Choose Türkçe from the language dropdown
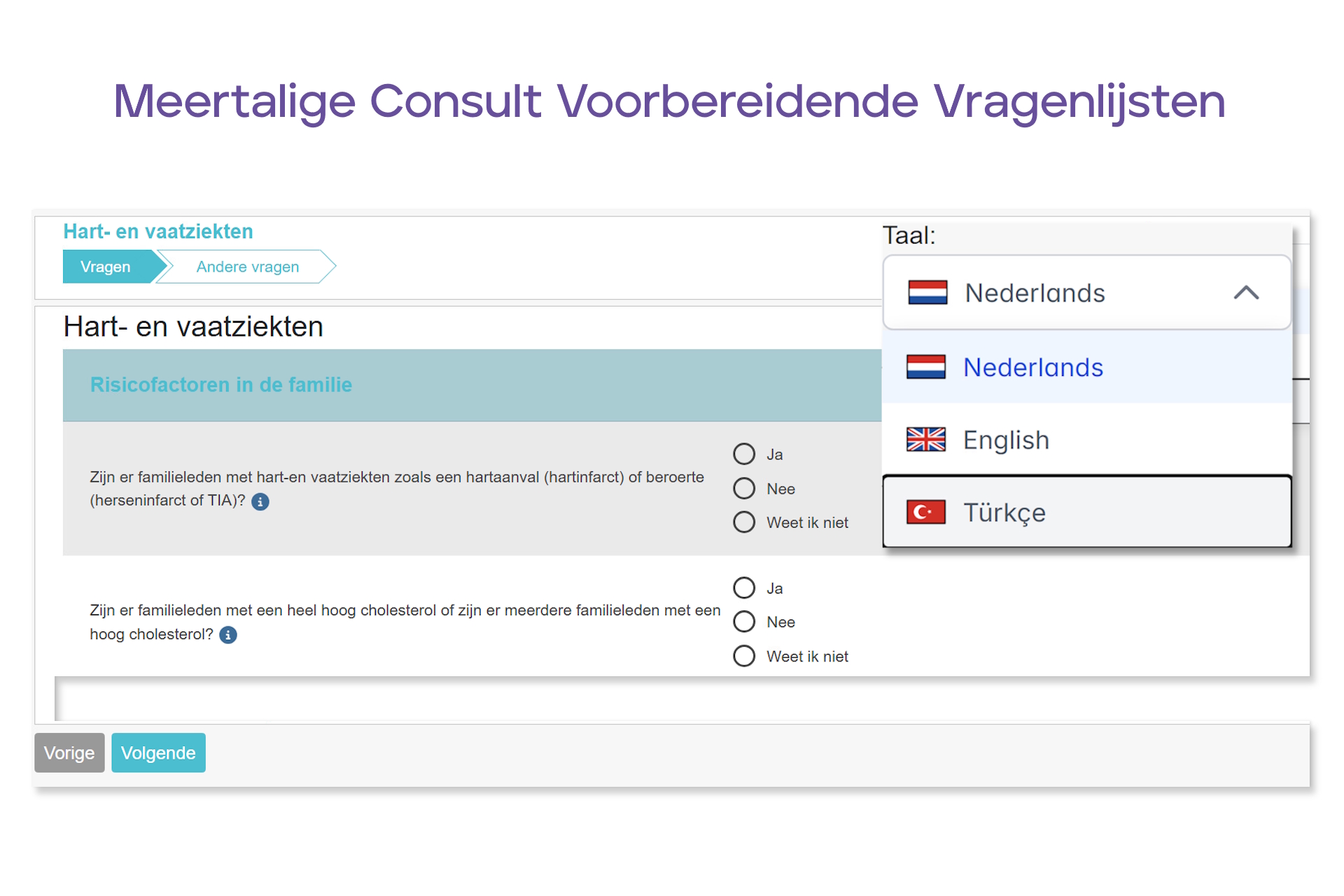1344x896 pixels. (x=1006, y=512)
